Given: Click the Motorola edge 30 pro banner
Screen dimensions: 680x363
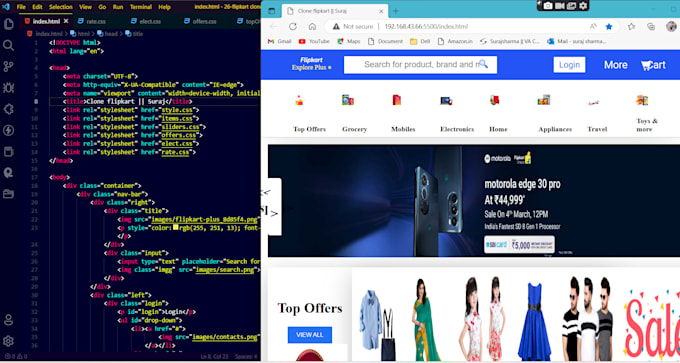Looking at the screenshot, I should (474, 201).
